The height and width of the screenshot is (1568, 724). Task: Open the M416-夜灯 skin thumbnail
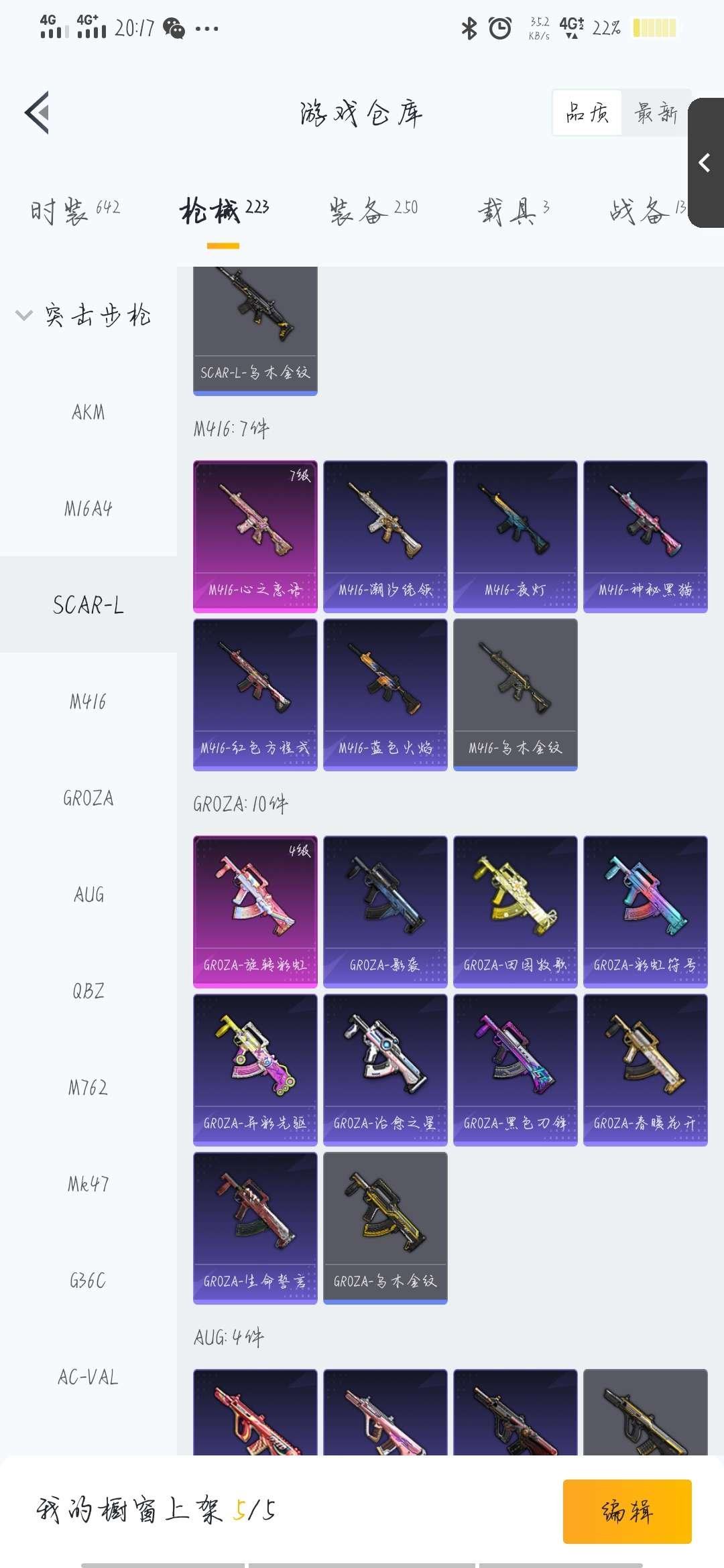pyautogui.click(x=515, y=536)
